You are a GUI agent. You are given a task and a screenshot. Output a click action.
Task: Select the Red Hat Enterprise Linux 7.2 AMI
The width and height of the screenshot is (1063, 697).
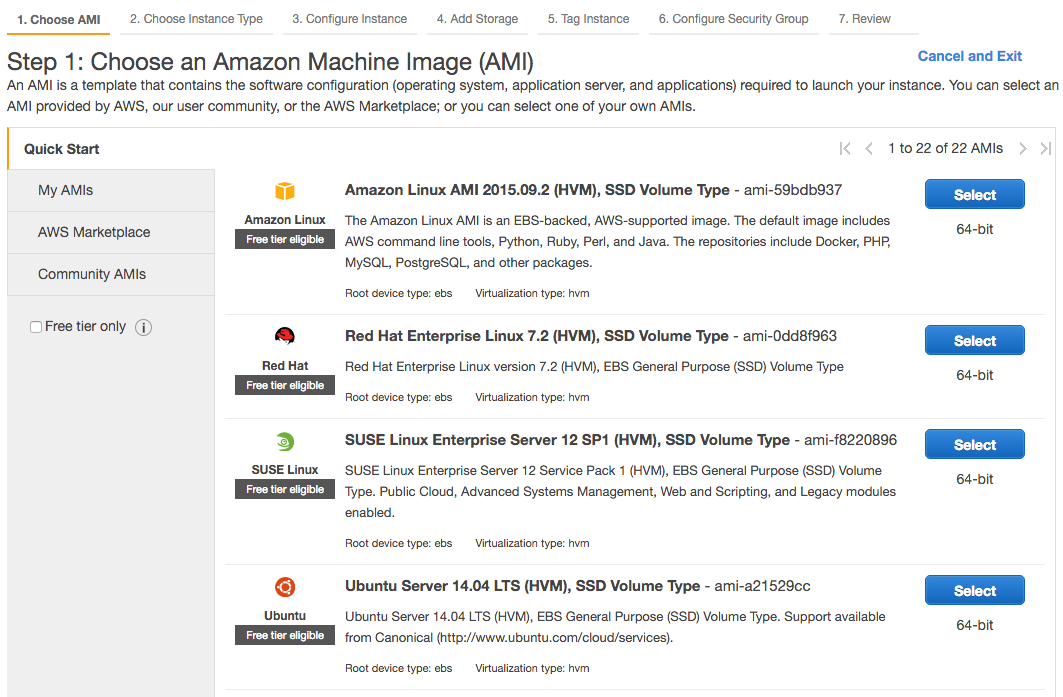click(974, 340)
